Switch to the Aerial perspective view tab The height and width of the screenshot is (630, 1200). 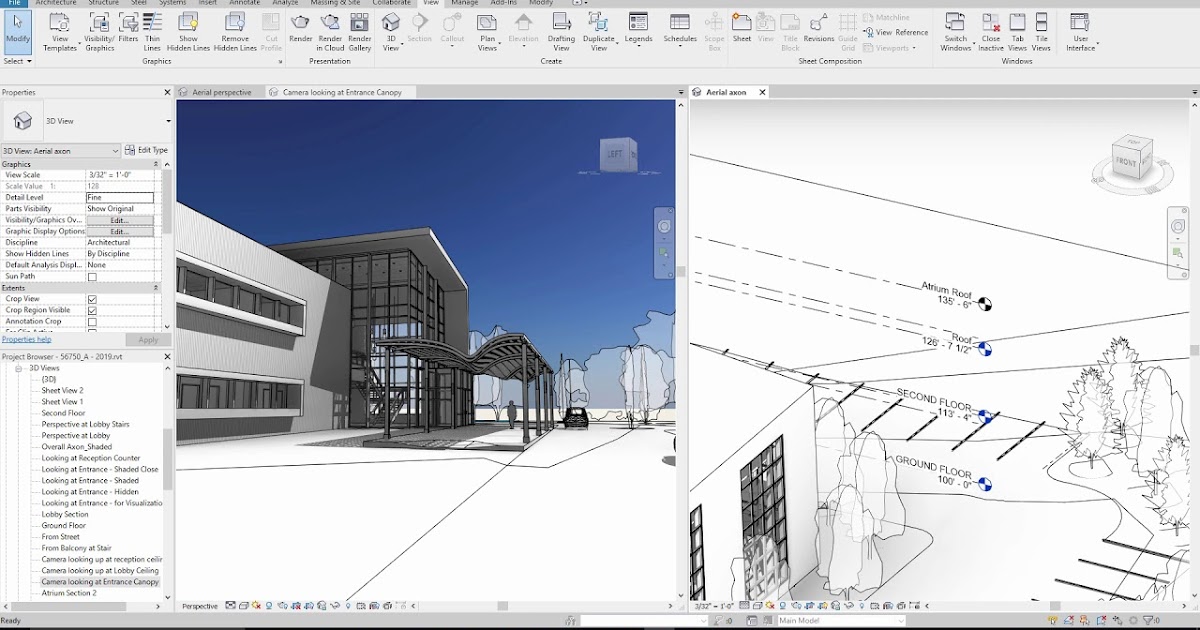220,91
